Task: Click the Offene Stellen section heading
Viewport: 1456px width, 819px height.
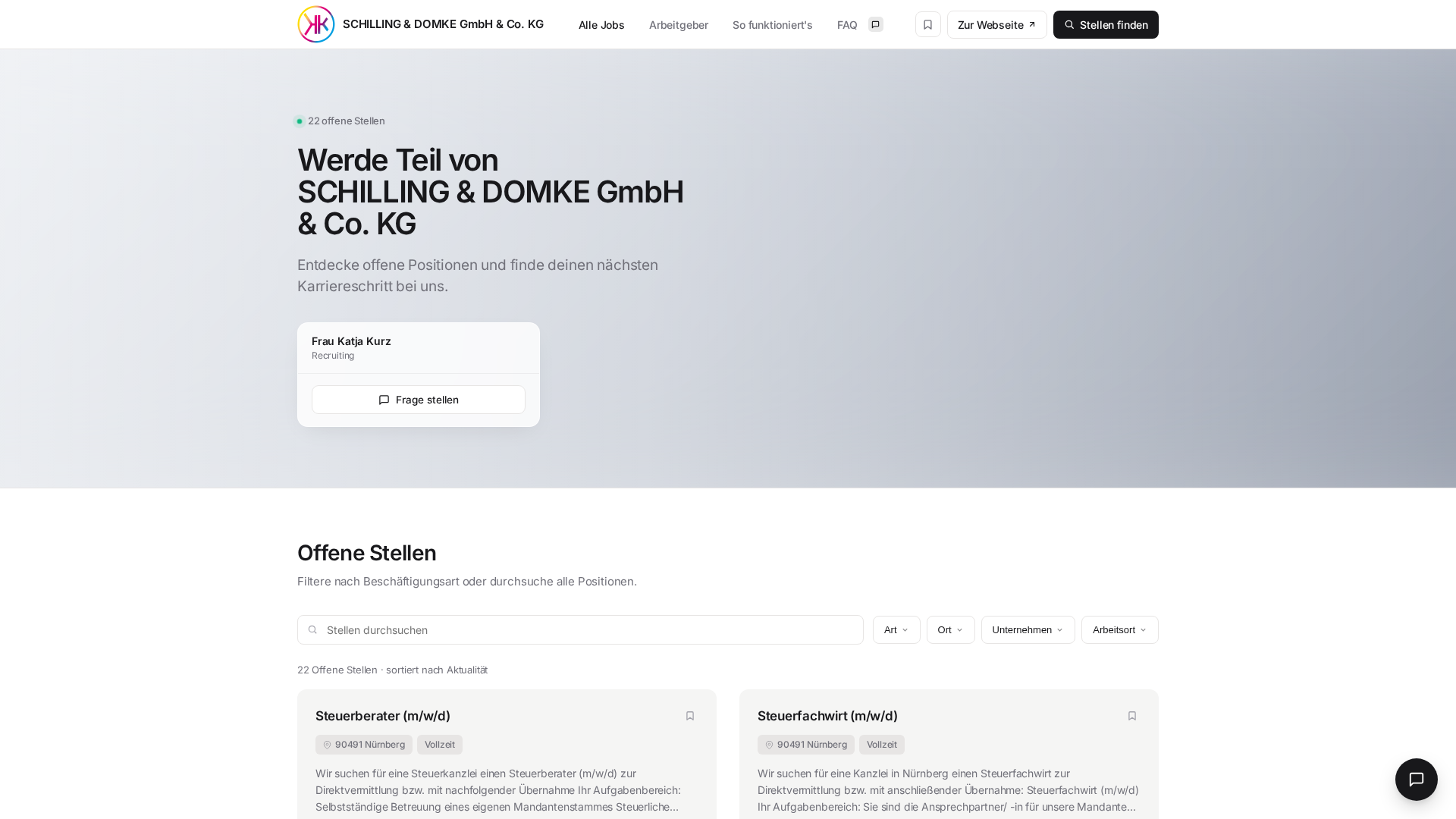Action: point(367,553)
